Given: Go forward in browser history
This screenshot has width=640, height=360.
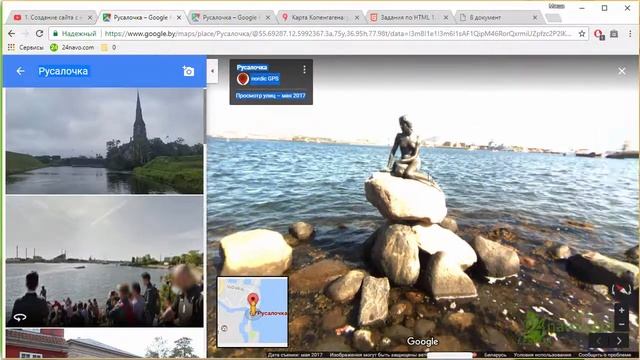Looking at the screenshot, I should coord(25,33).
